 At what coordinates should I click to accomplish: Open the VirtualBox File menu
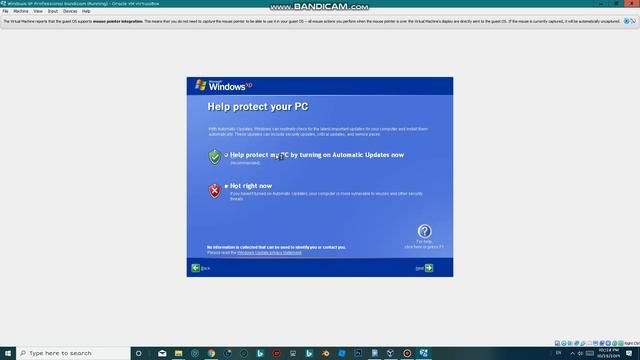[x=5, y=11]
